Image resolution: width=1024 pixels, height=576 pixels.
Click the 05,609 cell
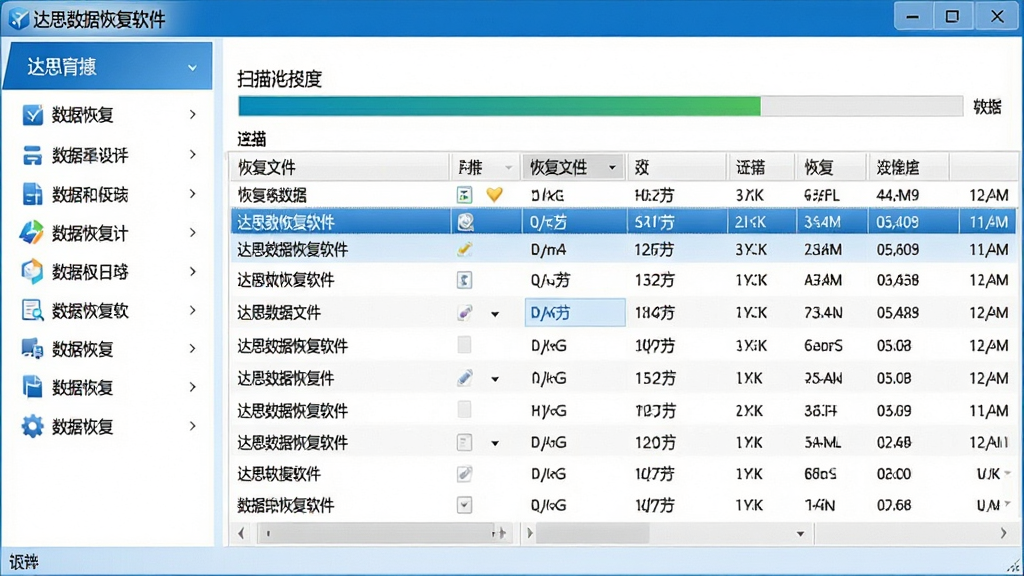pos(897,249)
